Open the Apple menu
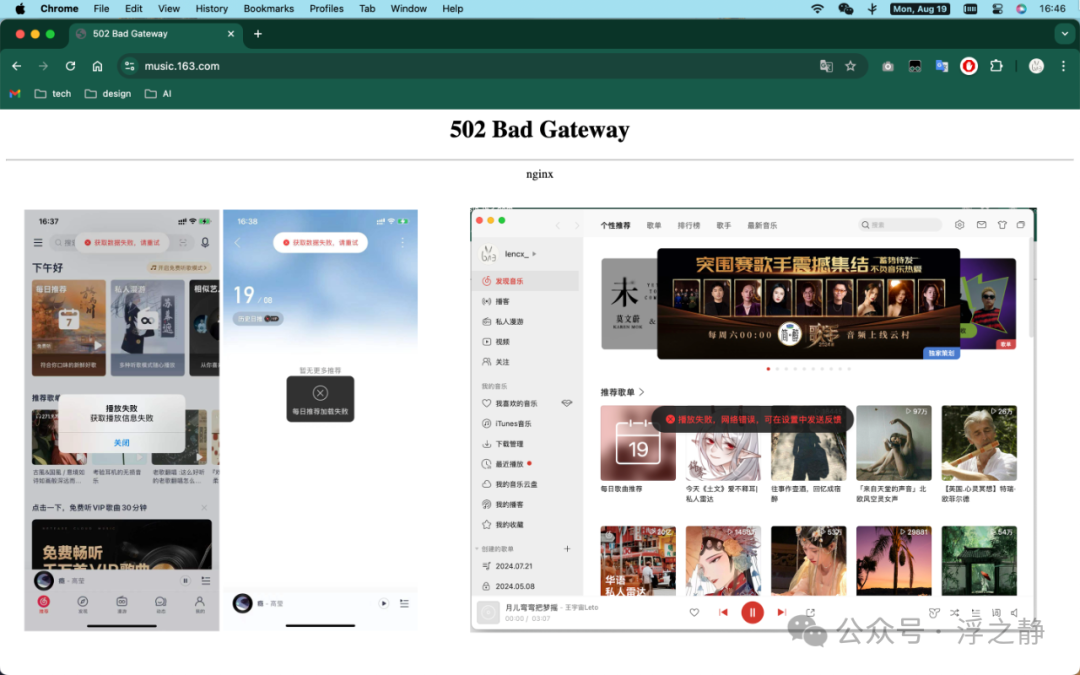Viewport: 1080px width, 675px height. 20,8
